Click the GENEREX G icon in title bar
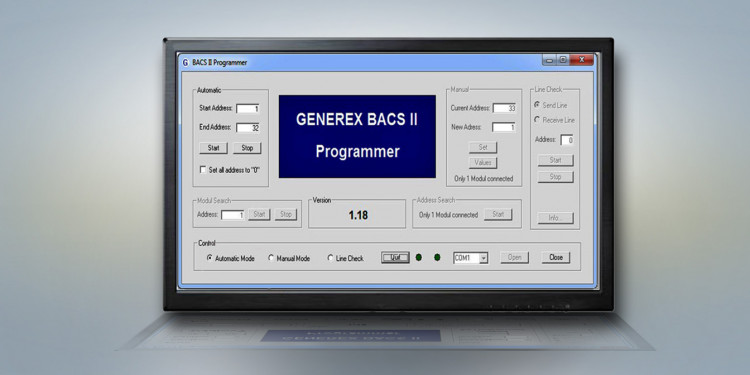Image resolution: width=750 pixels, height=375 pixels. click(185, 63)
